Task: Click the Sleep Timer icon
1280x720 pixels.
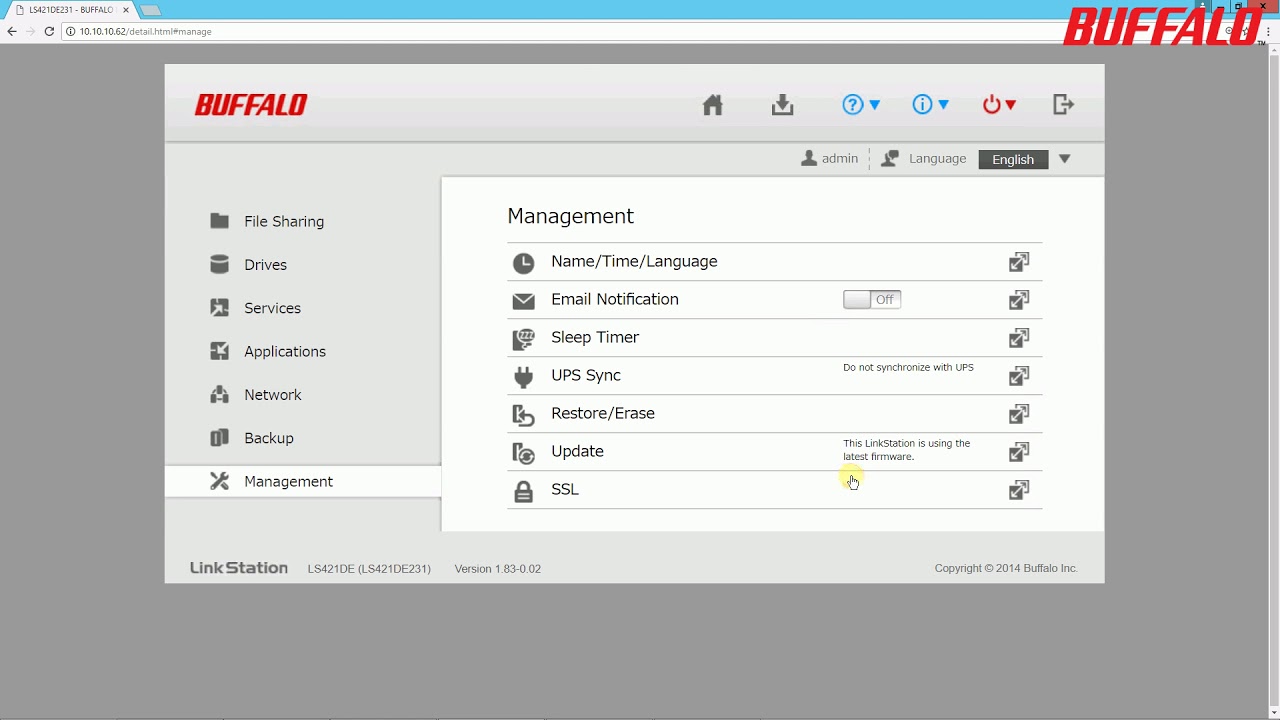Action: [523, 339]
